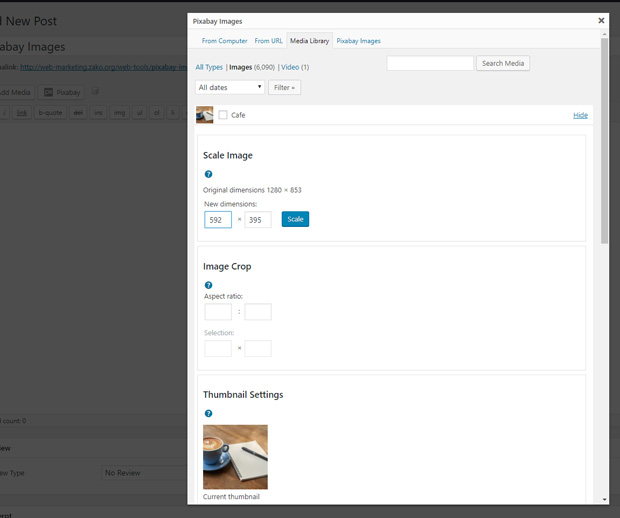Switch to the From URL tab

click(x=268, y=41)
